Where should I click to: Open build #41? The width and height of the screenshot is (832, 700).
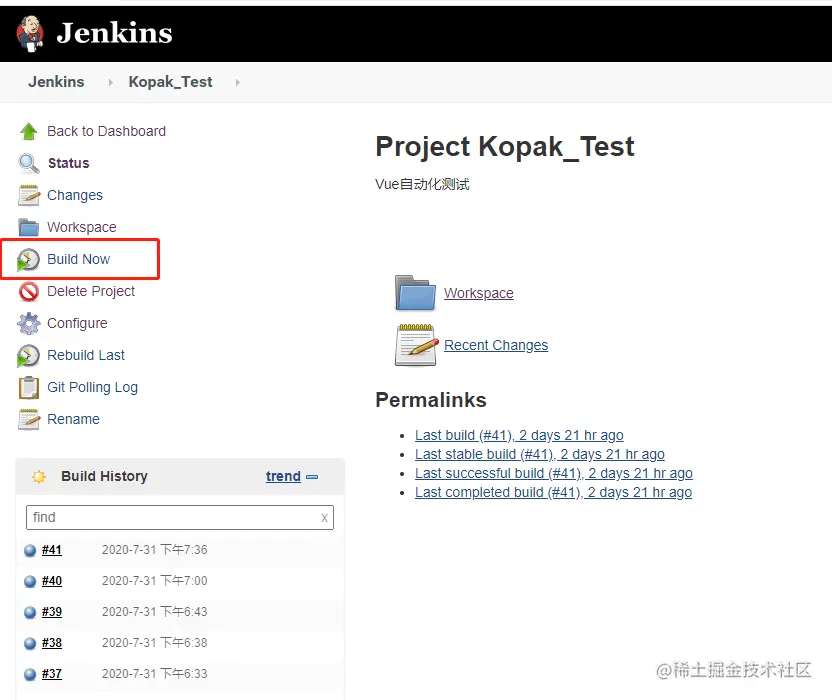(51, 550)
